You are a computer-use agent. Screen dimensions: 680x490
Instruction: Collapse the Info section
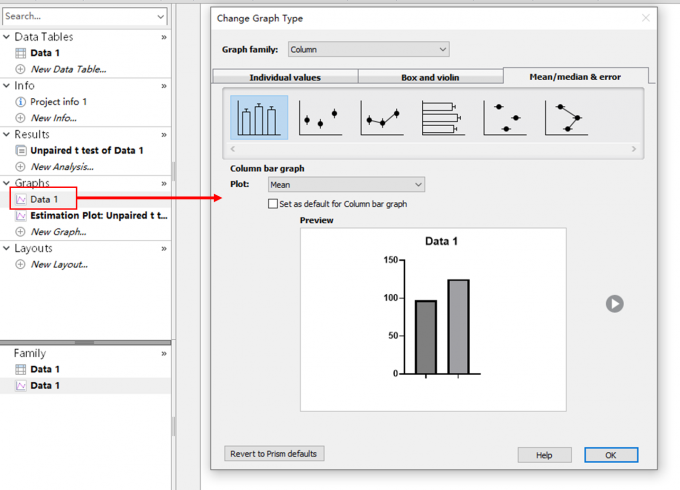(7, 85)
